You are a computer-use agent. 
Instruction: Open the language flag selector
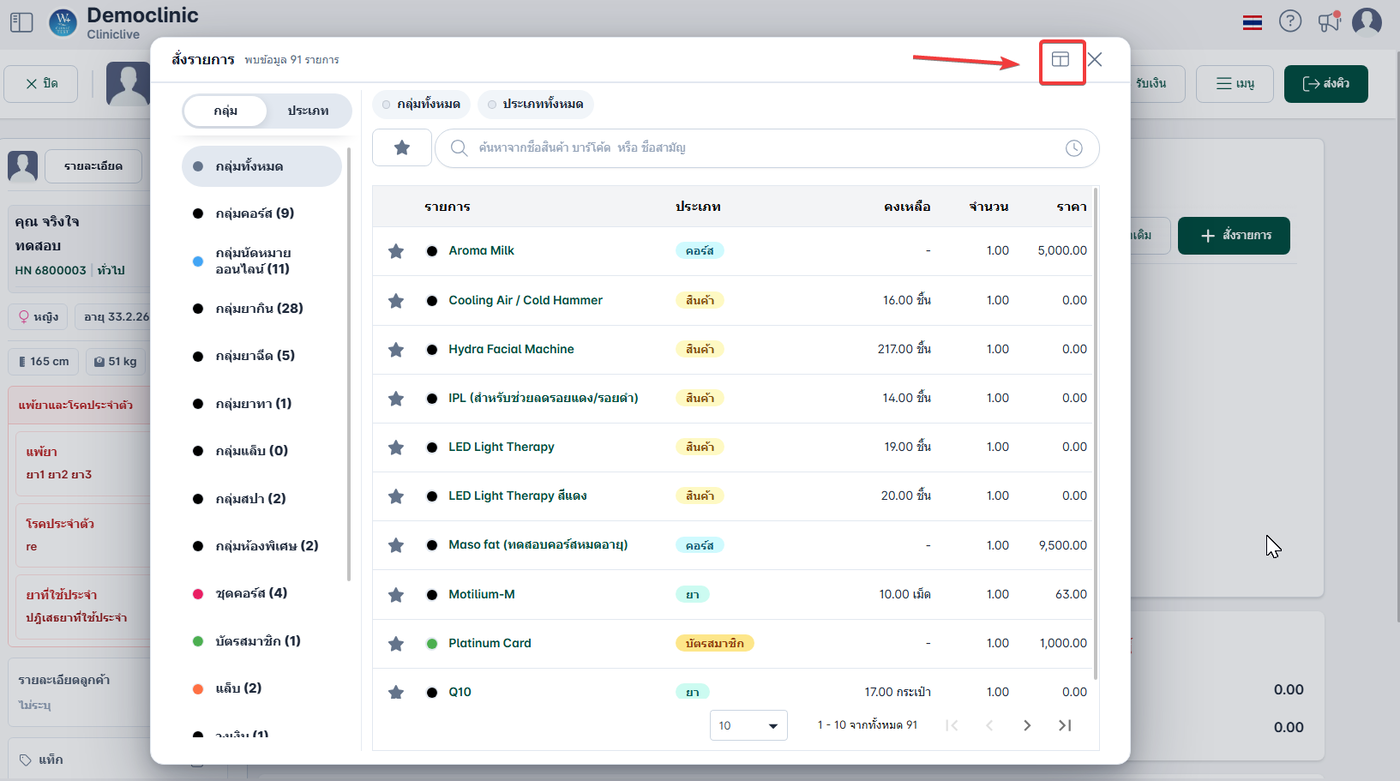1252,22
